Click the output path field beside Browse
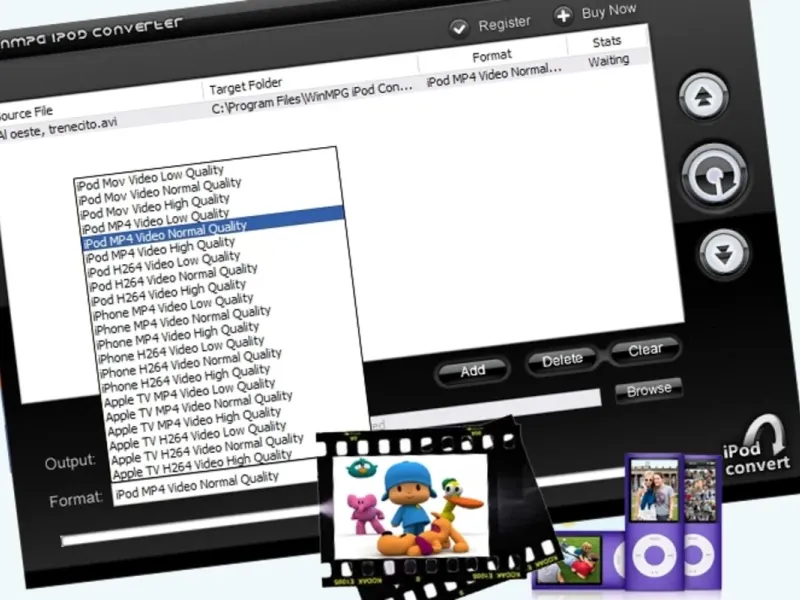Viewport: 800px width, 600px height. coord(486,409)
